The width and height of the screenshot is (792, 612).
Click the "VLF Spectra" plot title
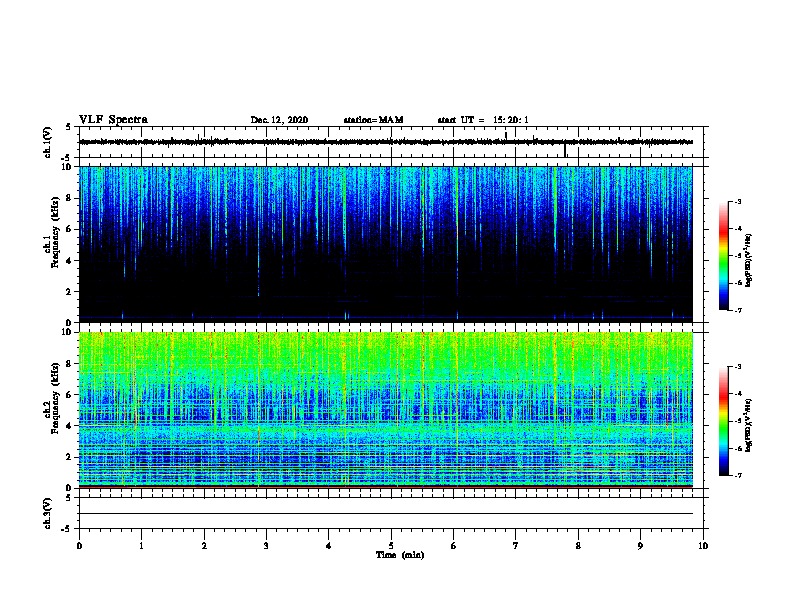click(x=113, y=120)
